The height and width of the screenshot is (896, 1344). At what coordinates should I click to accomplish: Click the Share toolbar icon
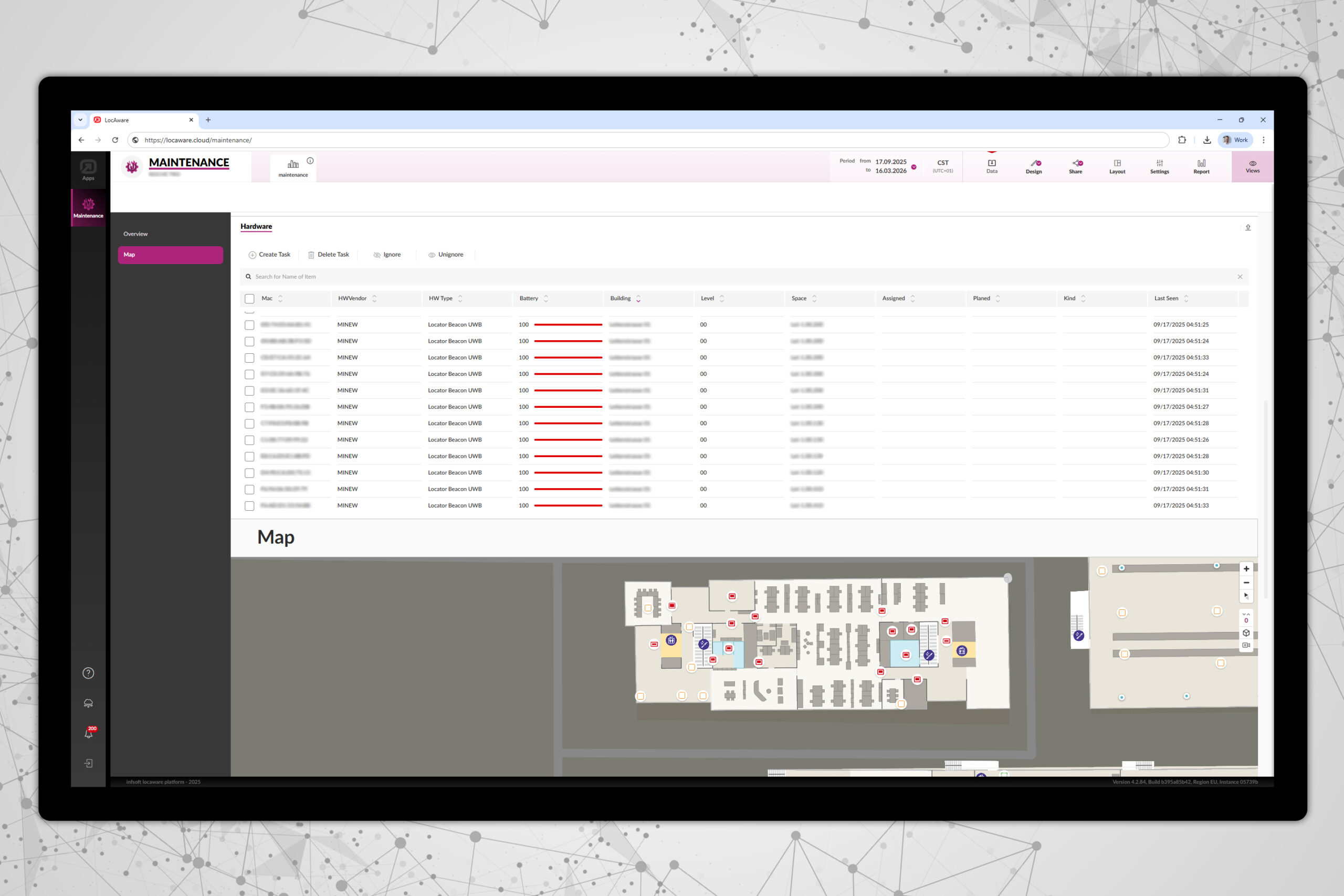(x=1075, y=166)
